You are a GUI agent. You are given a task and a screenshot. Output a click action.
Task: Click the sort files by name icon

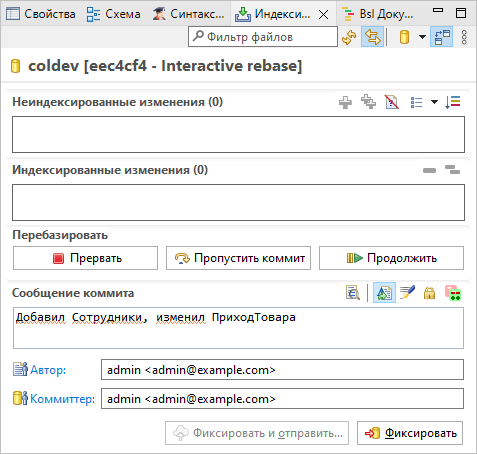click(x=453, y=102)
